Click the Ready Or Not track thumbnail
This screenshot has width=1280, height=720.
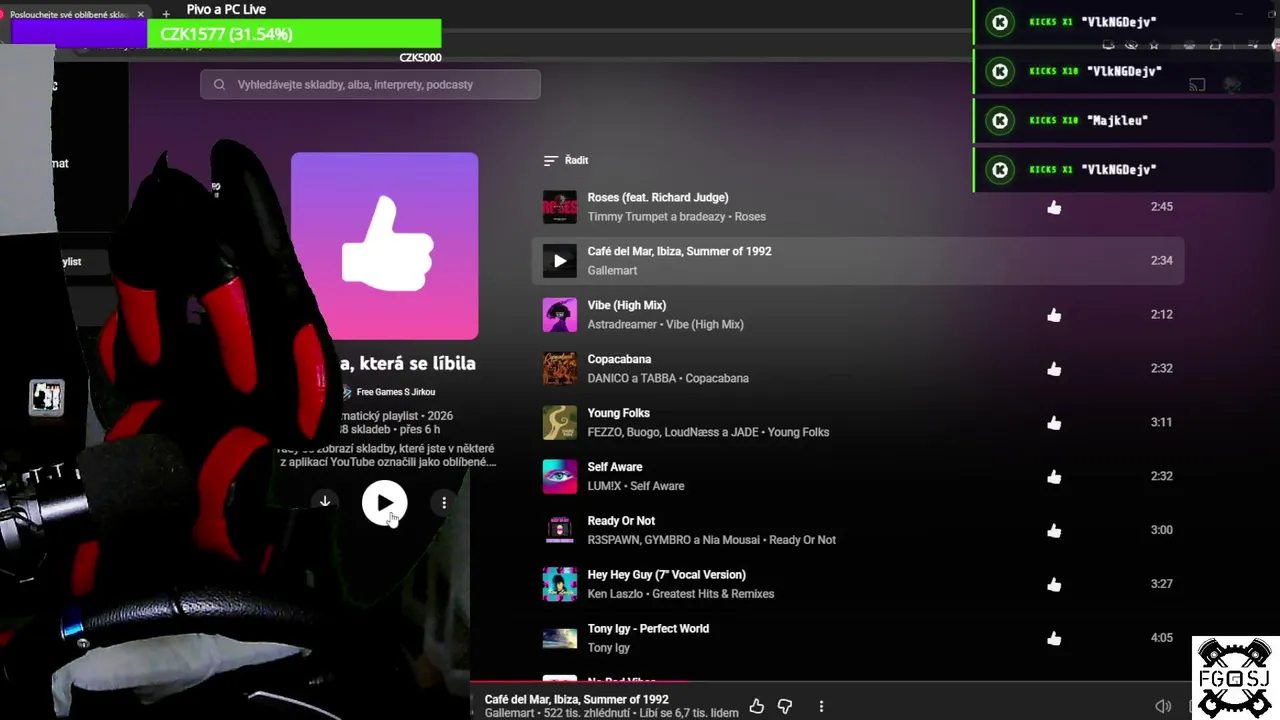(x=560, y=531)
